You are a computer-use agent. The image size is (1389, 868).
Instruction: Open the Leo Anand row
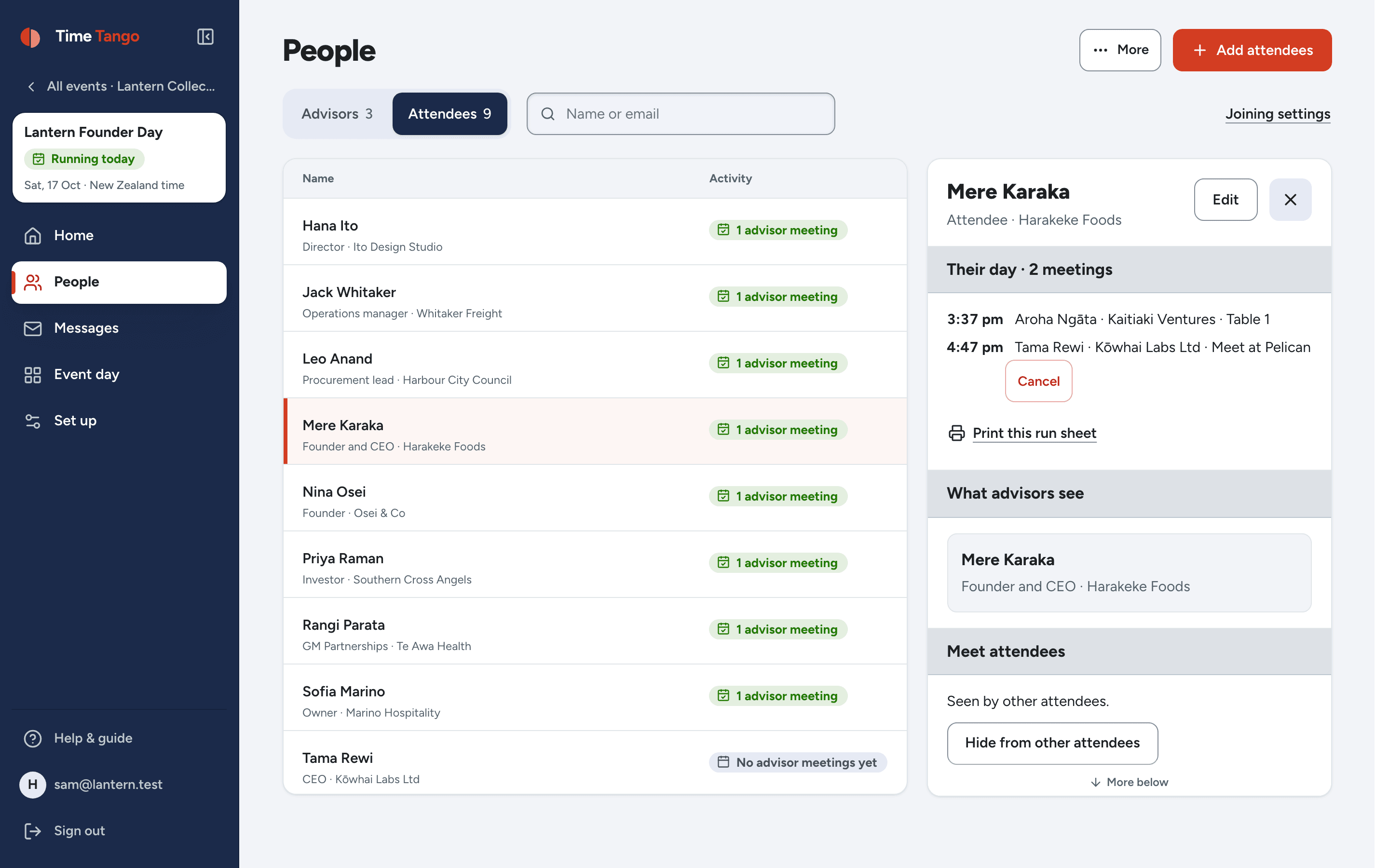tap(595, 365)
